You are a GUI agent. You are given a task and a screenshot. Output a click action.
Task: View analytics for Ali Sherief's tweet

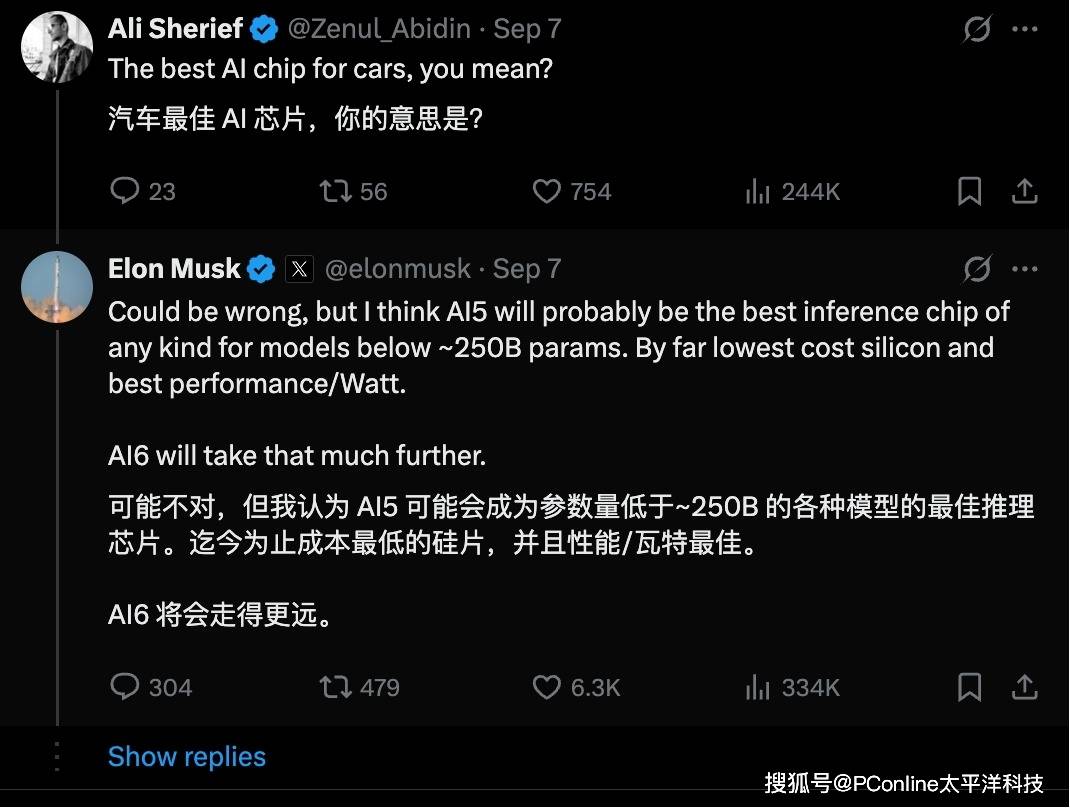(x=758, y=191)
